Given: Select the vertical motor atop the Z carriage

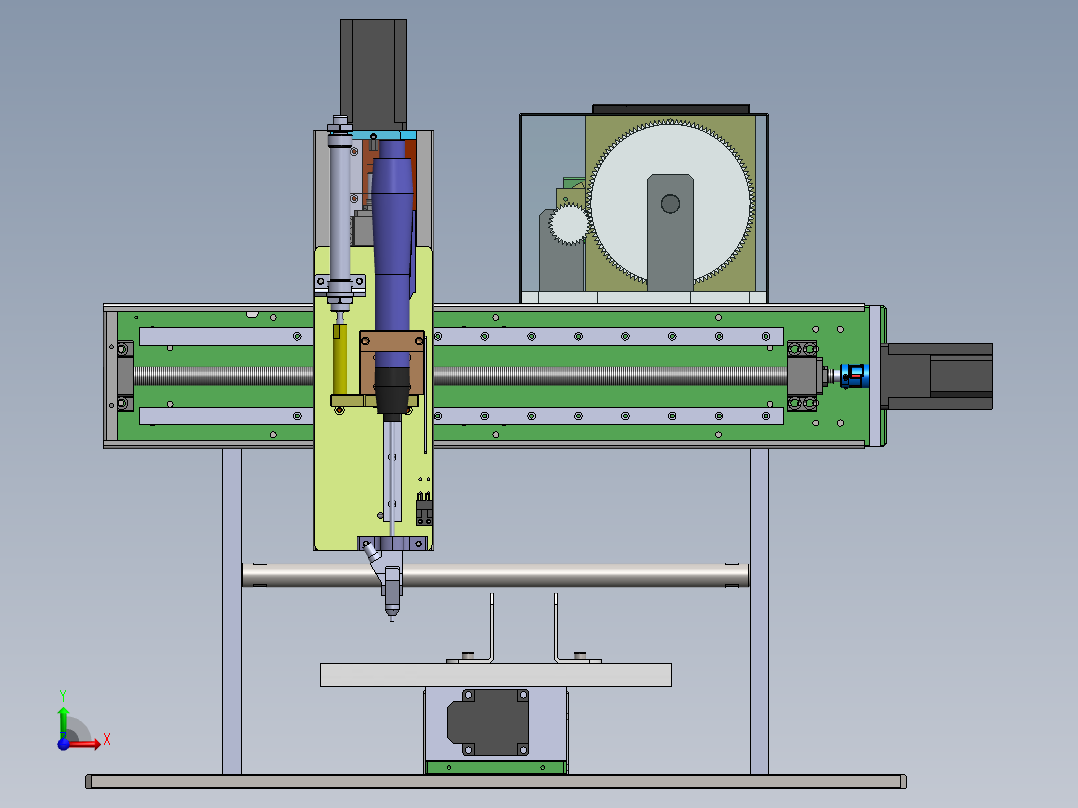Looking at the screenshot, I should point(373,74).
